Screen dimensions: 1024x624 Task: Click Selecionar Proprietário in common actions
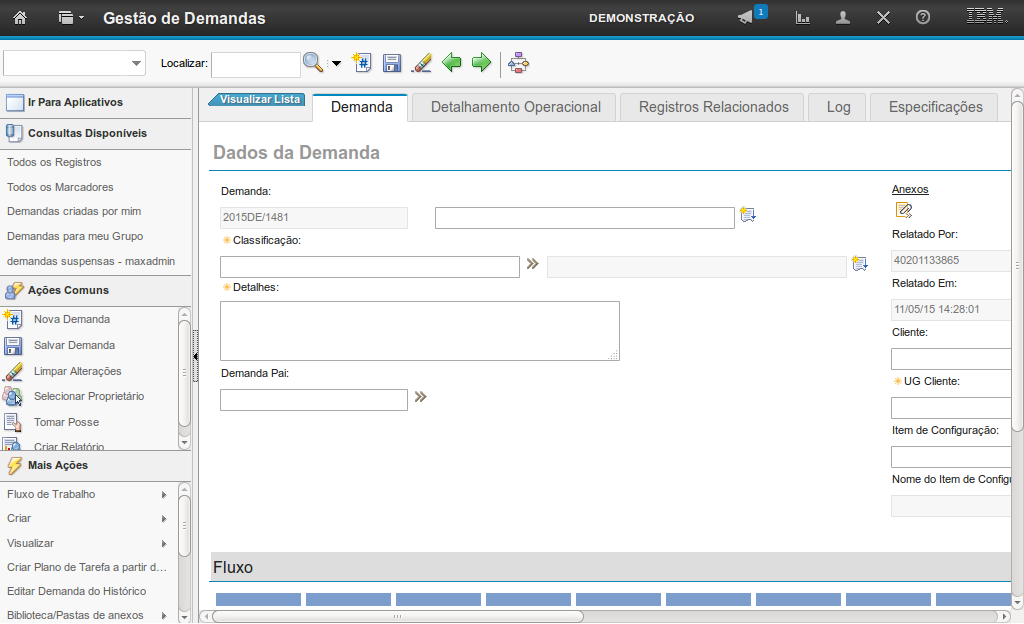point(89,396)
